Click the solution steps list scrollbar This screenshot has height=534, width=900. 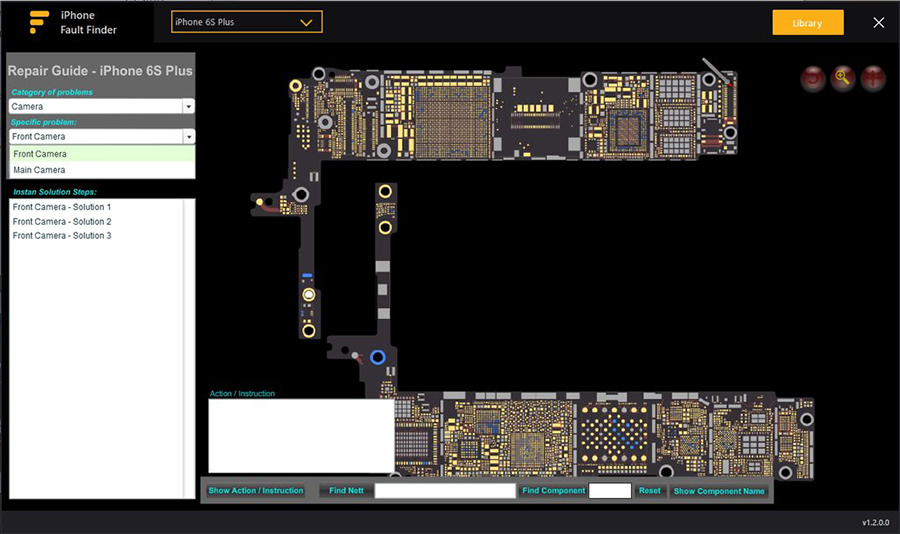pos(189,349)
